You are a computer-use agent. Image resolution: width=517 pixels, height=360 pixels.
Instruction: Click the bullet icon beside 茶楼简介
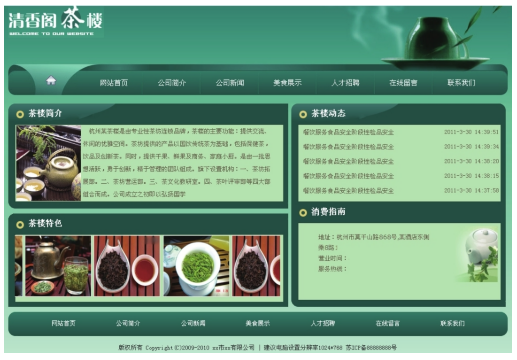[20, 114]
